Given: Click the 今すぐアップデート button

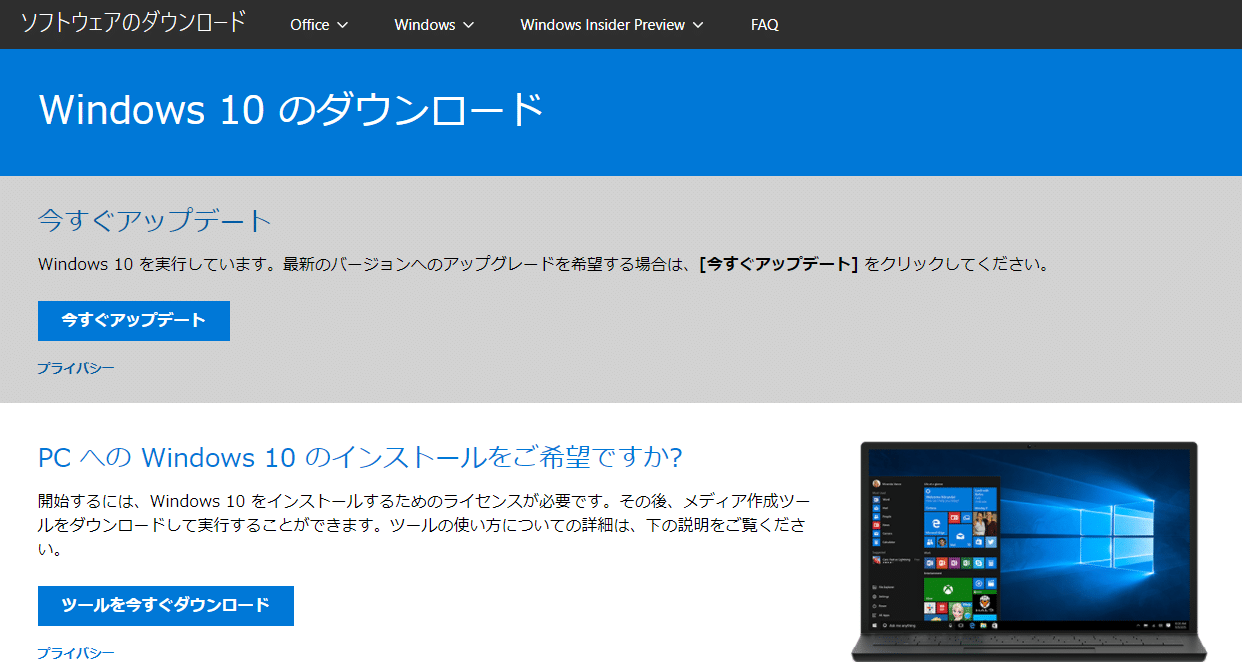Looking at the screenshot, I should tap(134, 321).
